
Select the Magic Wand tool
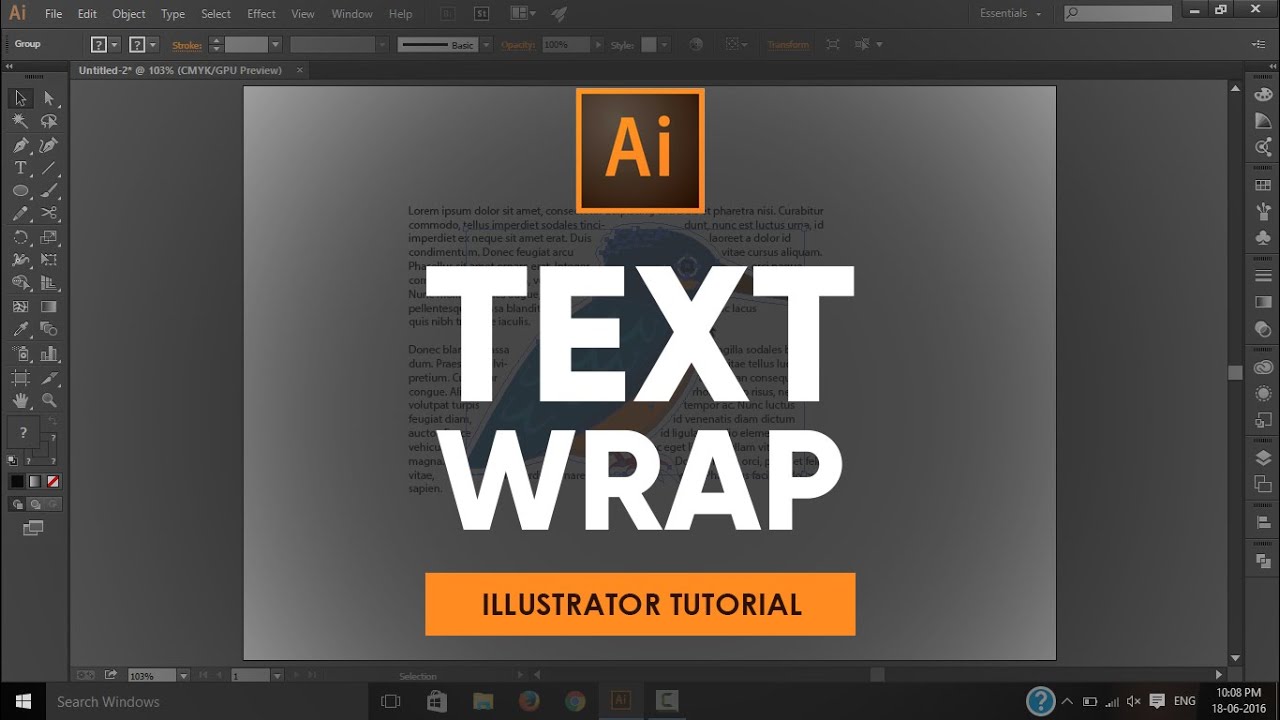20,121
